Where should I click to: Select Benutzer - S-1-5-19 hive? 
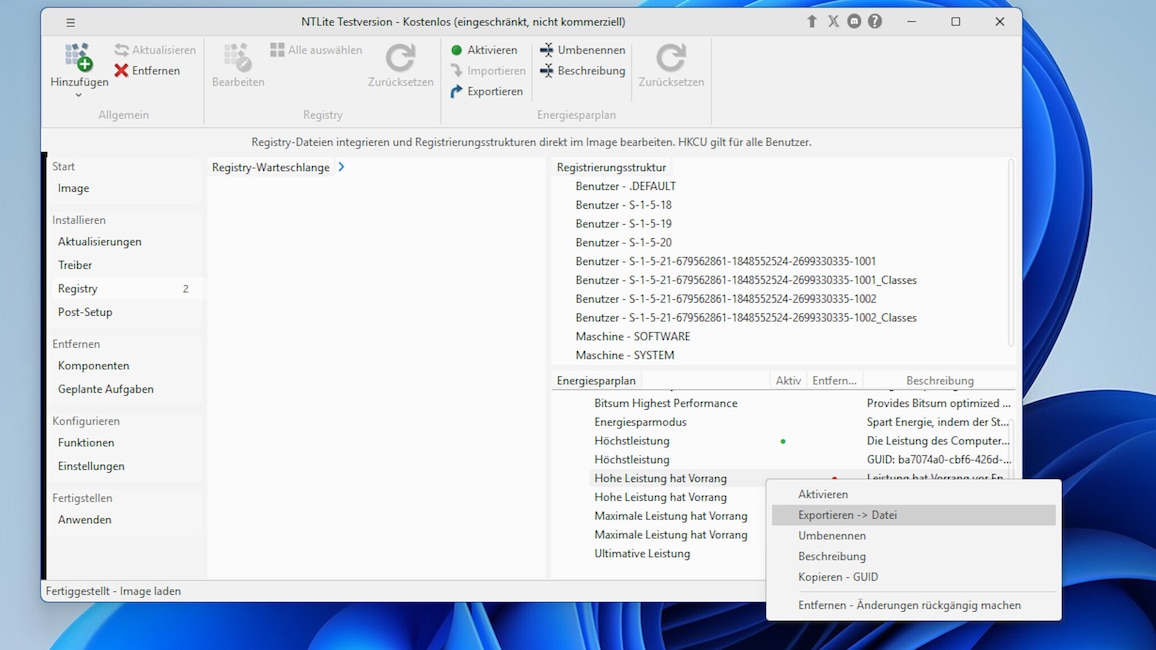pos(623,224)
